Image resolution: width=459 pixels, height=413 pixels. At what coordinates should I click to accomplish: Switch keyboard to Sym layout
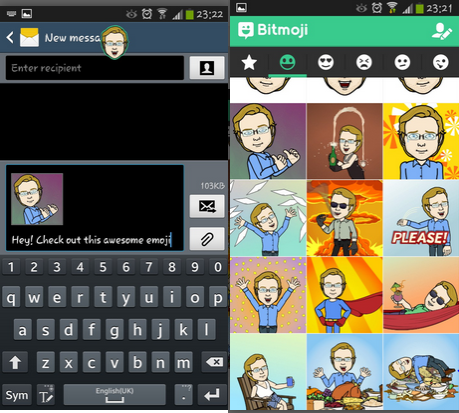(x=17, y=395)
